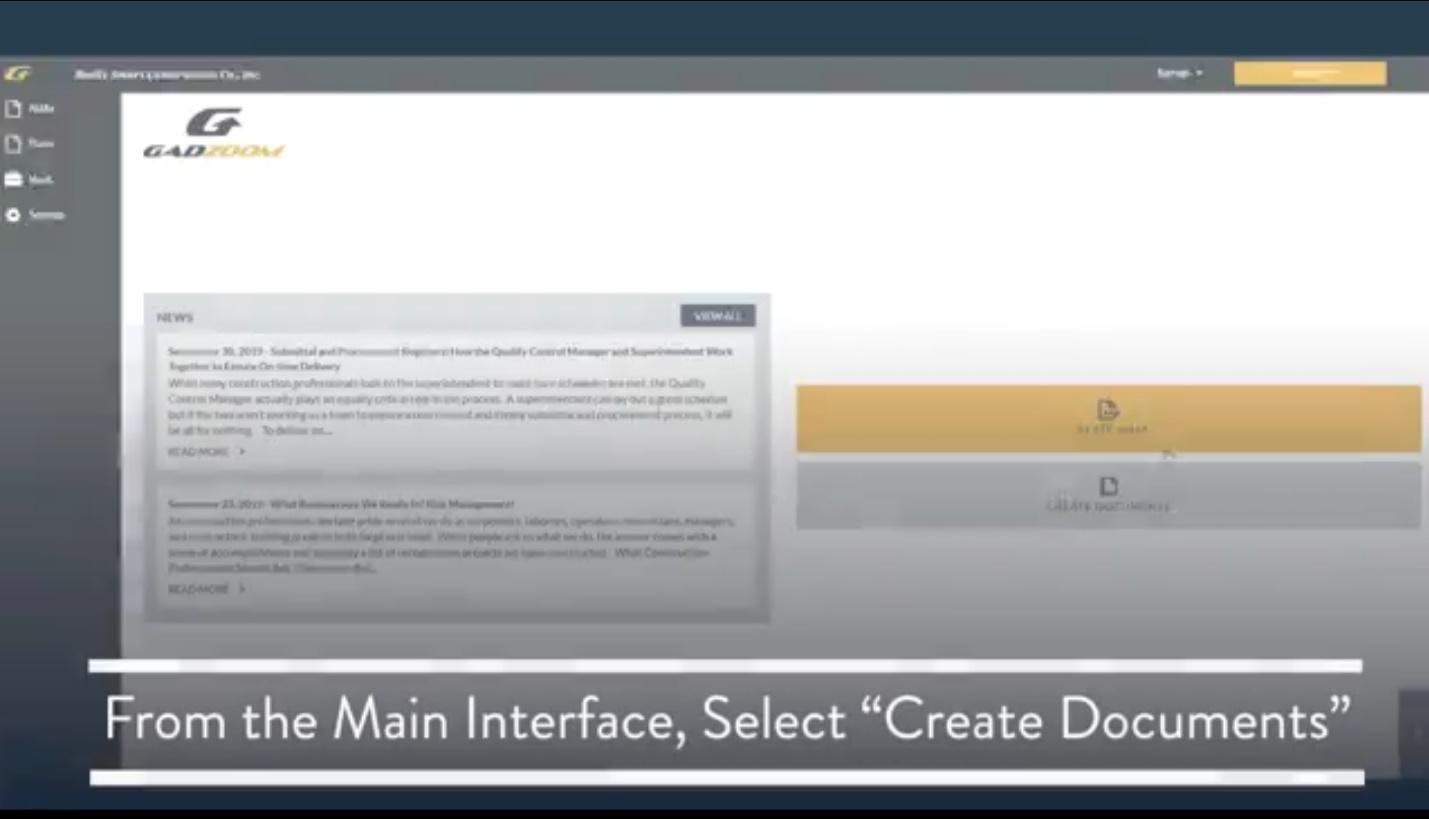Open Read More on second news article
This screenshot has height=819, width=1429.
pos(205,589)
